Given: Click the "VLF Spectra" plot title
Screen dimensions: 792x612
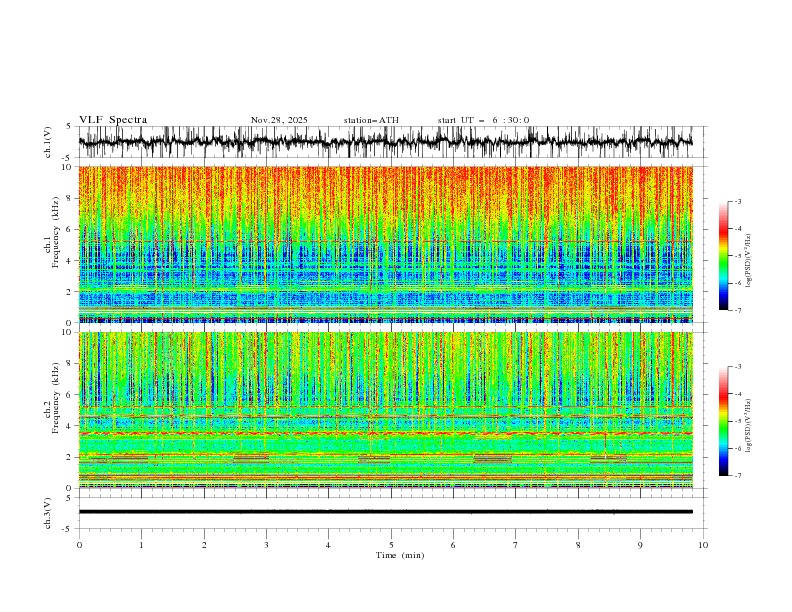Looking at the screenshot, I should click(x=113, y=120).
